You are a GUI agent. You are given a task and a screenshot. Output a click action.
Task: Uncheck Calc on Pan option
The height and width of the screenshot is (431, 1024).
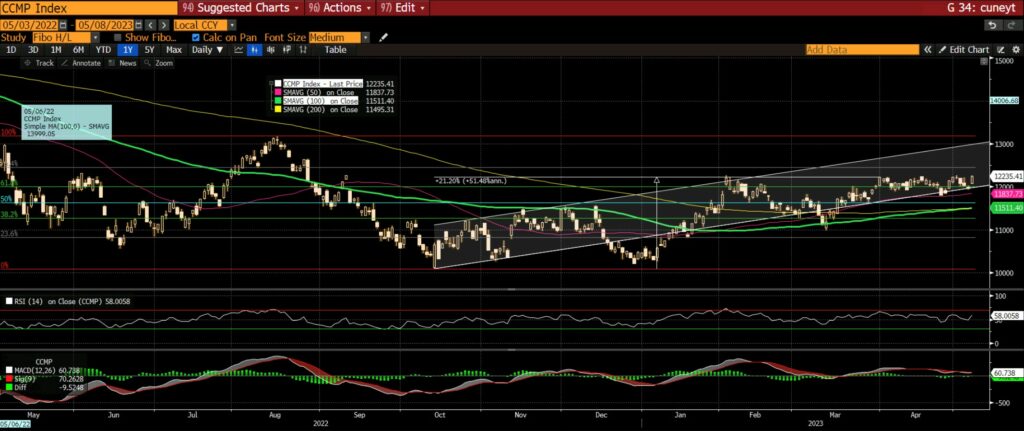196,36
